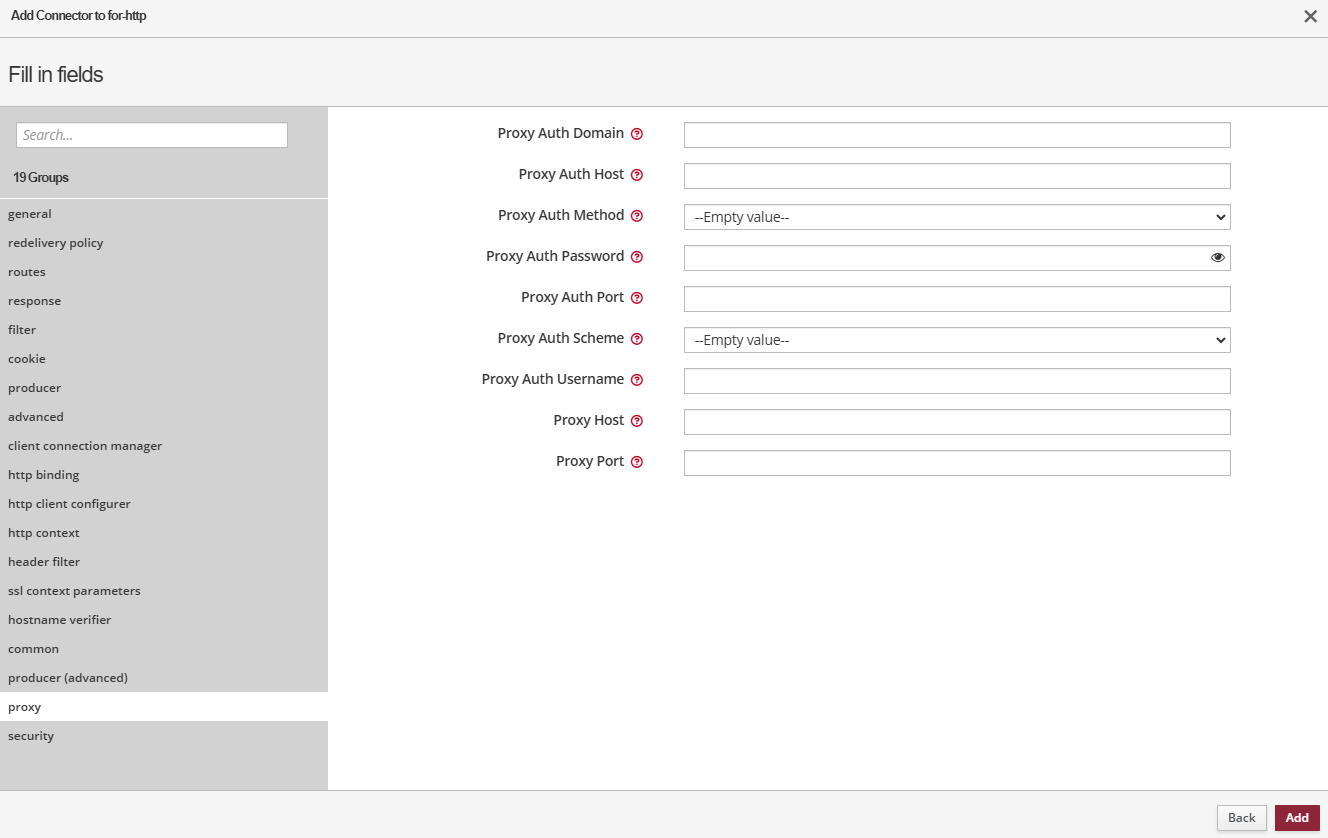Expand the Proxy Auth Scheme dropdown
Image resolution: width=1328 pixels, height=838 pixels.
pyautogui.click(x=956, y=340)
